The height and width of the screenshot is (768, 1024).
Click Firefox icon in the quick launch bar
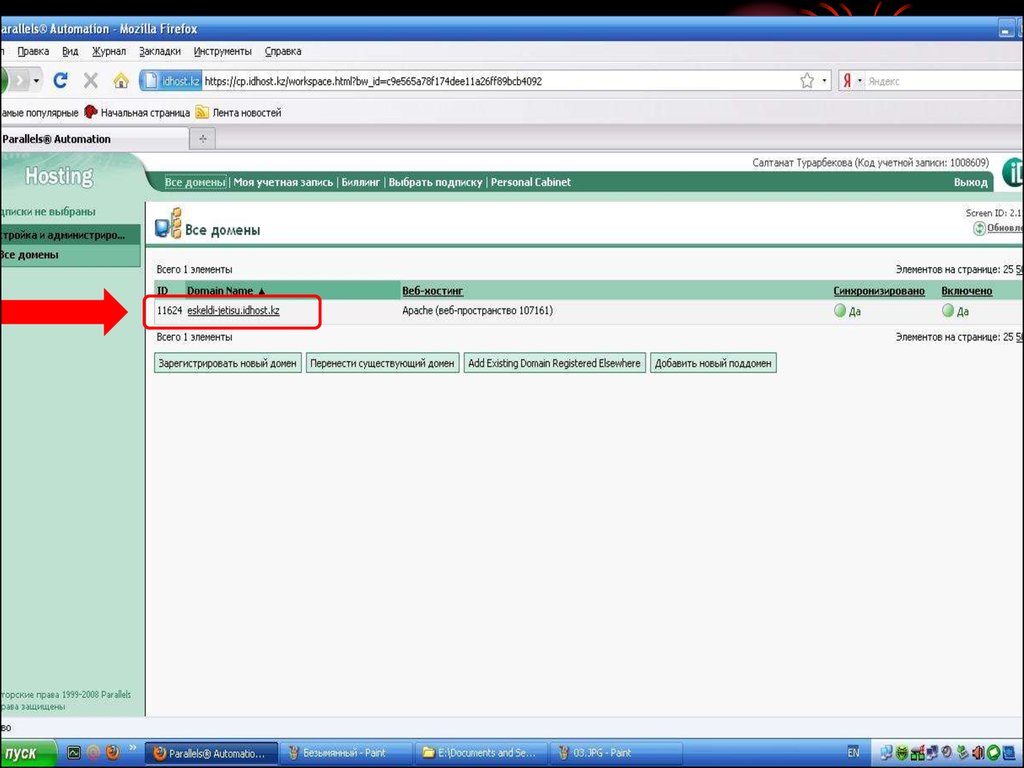[x=112, y=752]
